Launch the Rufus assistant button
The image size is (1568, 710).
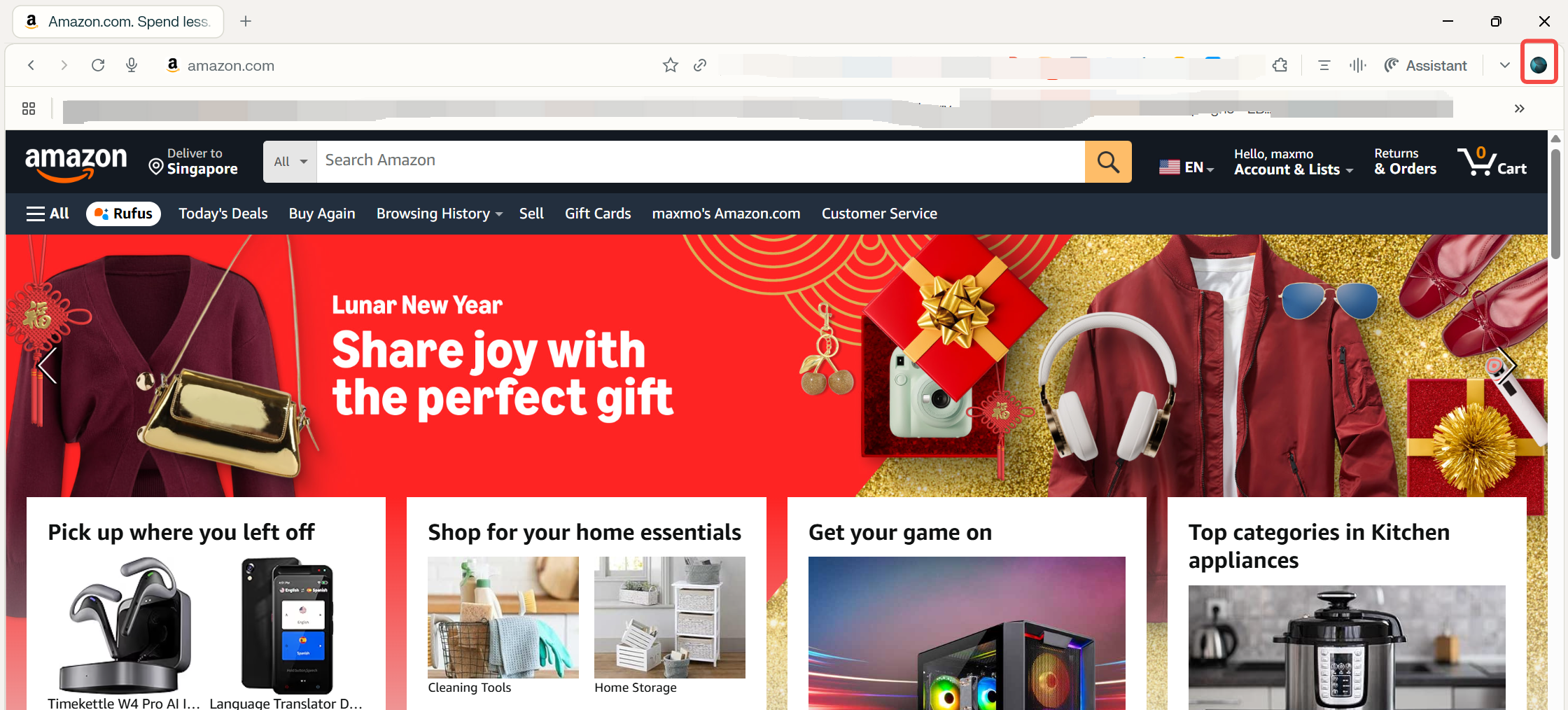point(123,214)
